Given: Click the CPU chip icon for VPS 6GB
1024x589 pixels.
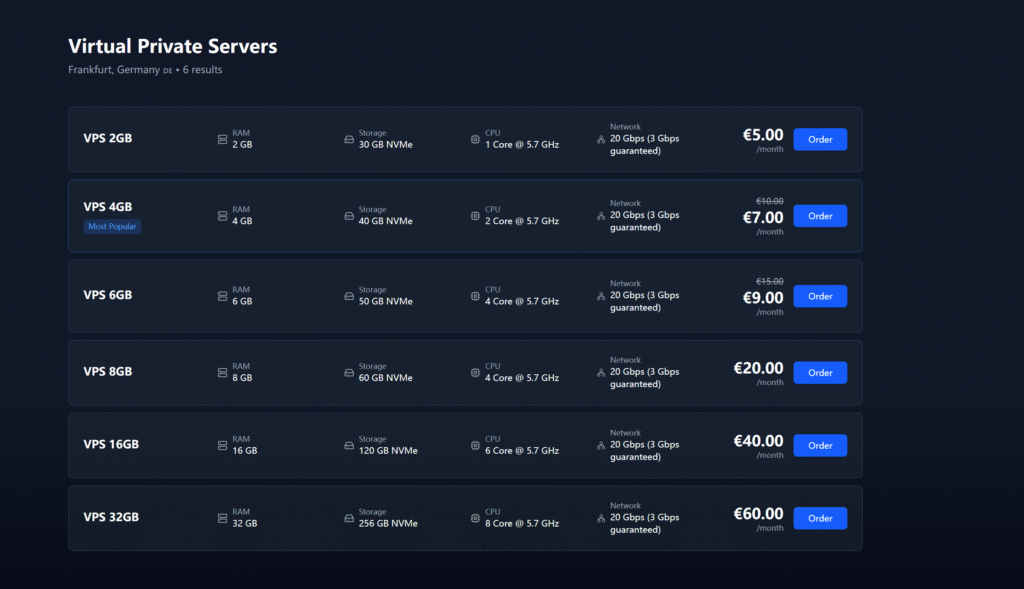Looking at the screenshot, I should pyautogui.click(x=475, y=296).
